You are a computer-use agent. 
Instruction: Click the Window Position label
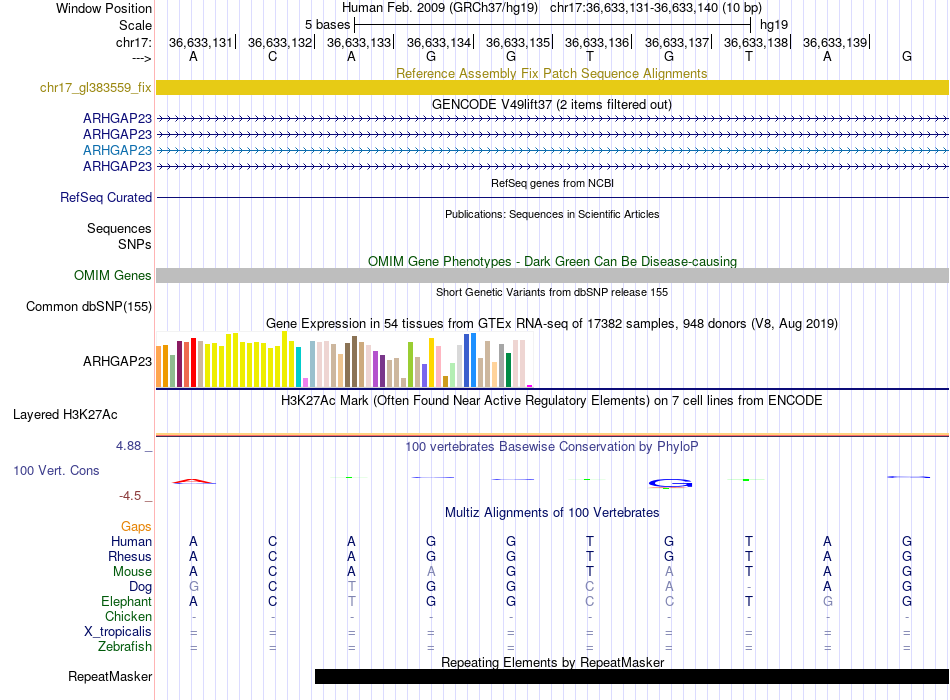pyautogui.click(x=104, y=8)
